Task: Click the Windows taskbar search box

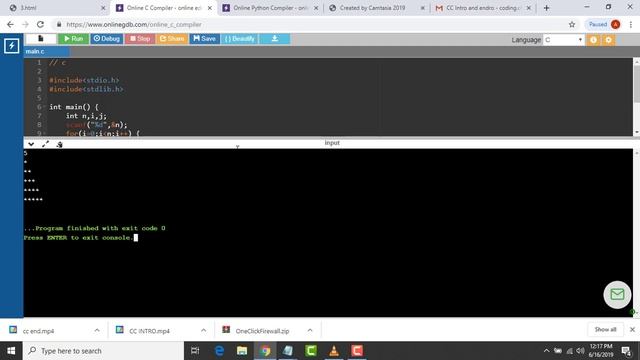Action: click(103, 351)
